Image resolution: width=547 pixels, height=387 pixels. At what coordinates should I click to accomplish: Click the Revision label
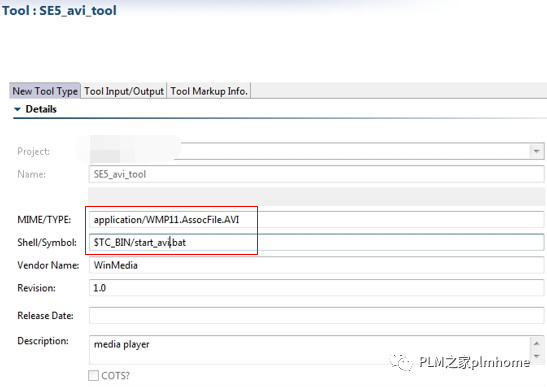point(36,288)
